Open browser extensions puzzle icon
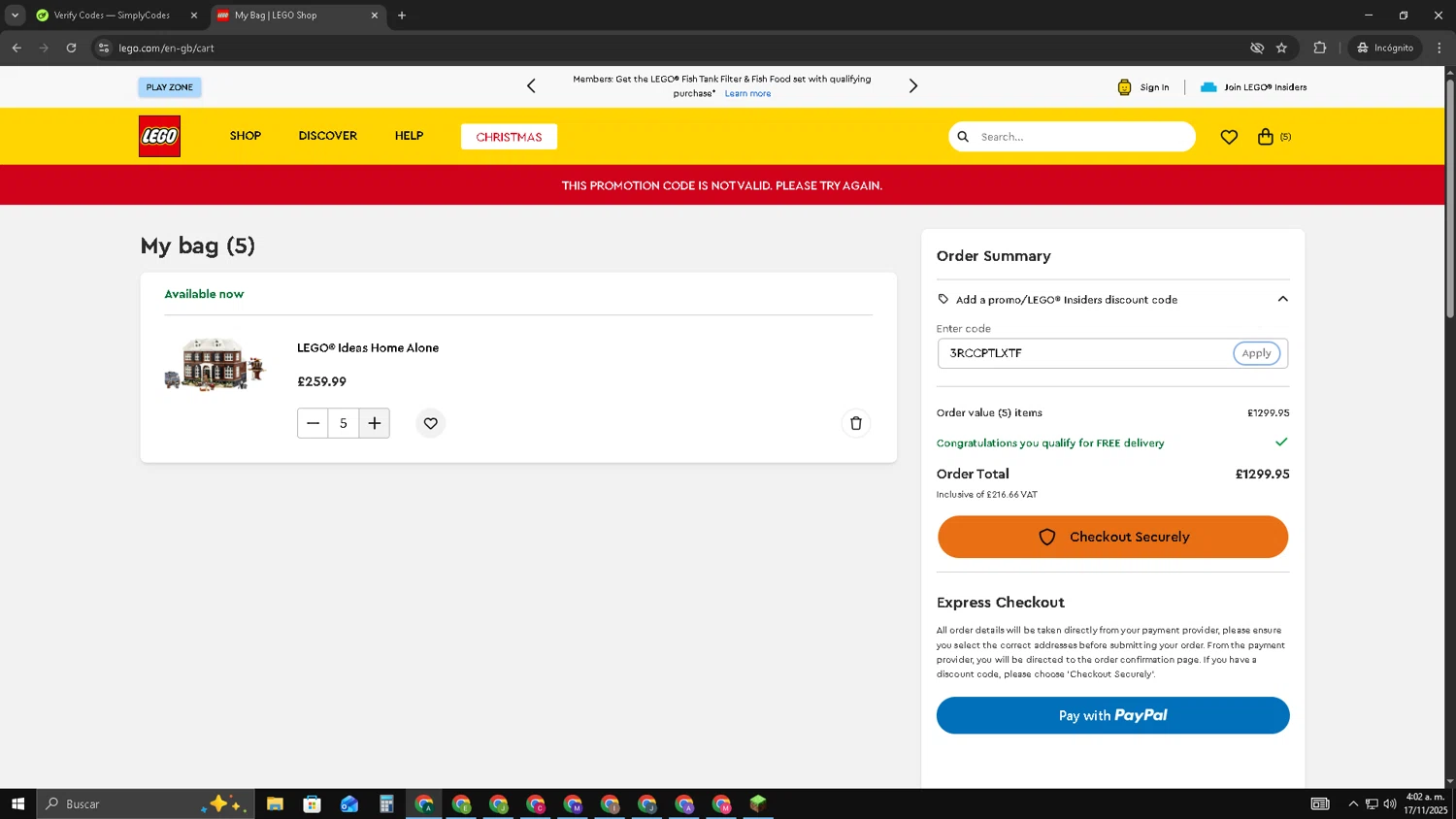1456x819 pixels. coord(1320,48)
